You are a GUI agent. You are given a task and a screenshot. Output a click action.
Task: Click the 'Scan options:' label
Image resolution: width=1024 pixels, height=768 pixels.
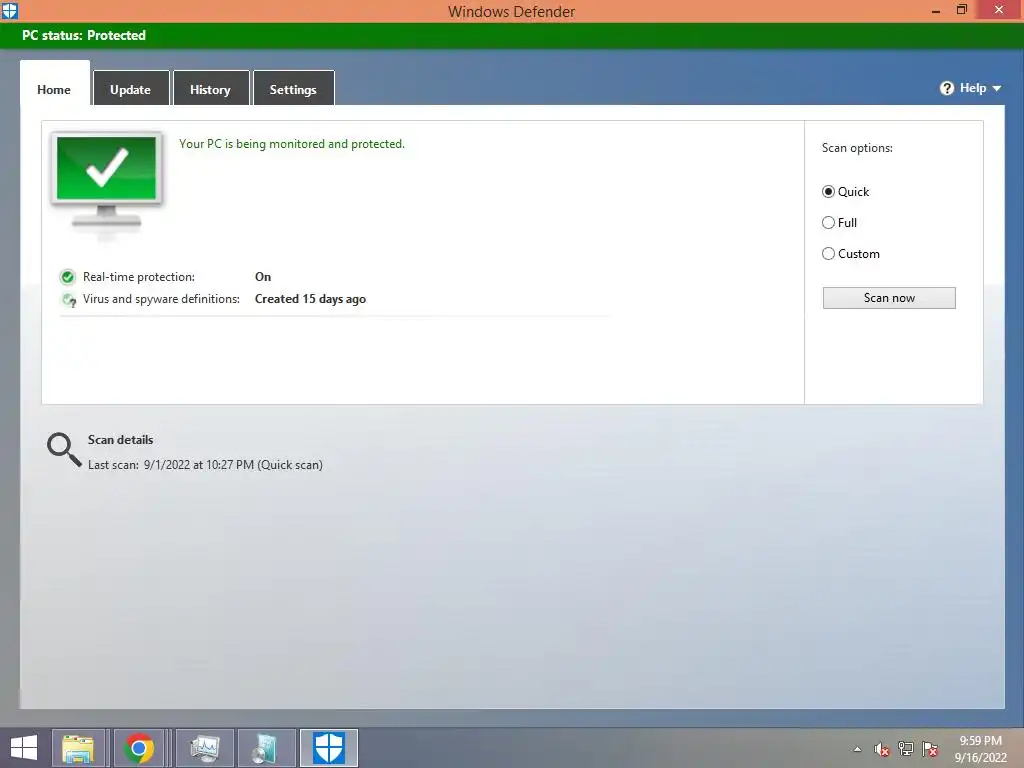click(857, 148)
